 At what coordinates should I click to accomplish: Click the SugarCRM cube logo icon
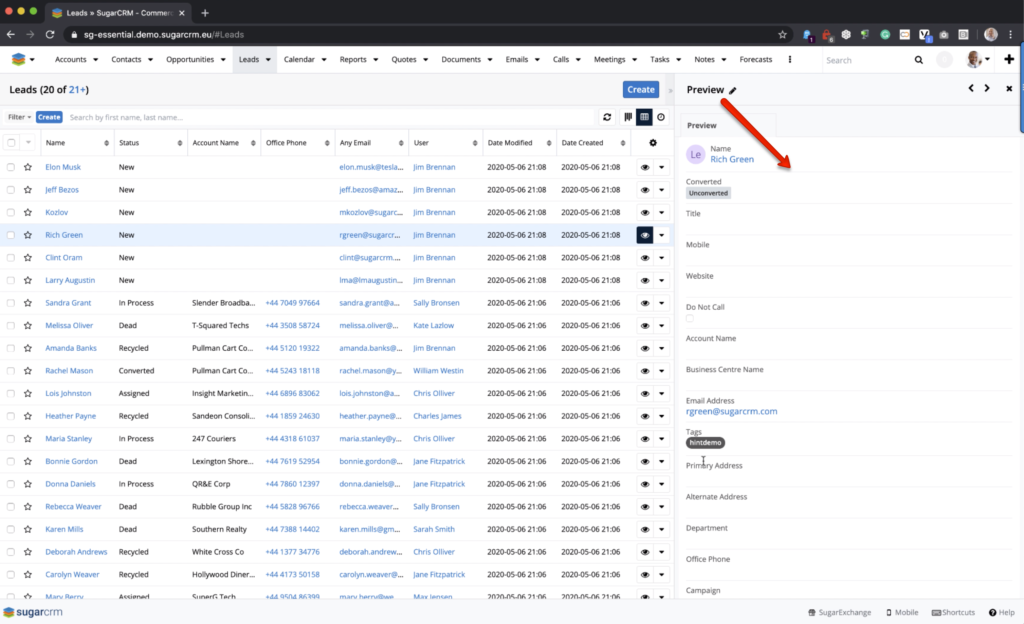18,59
